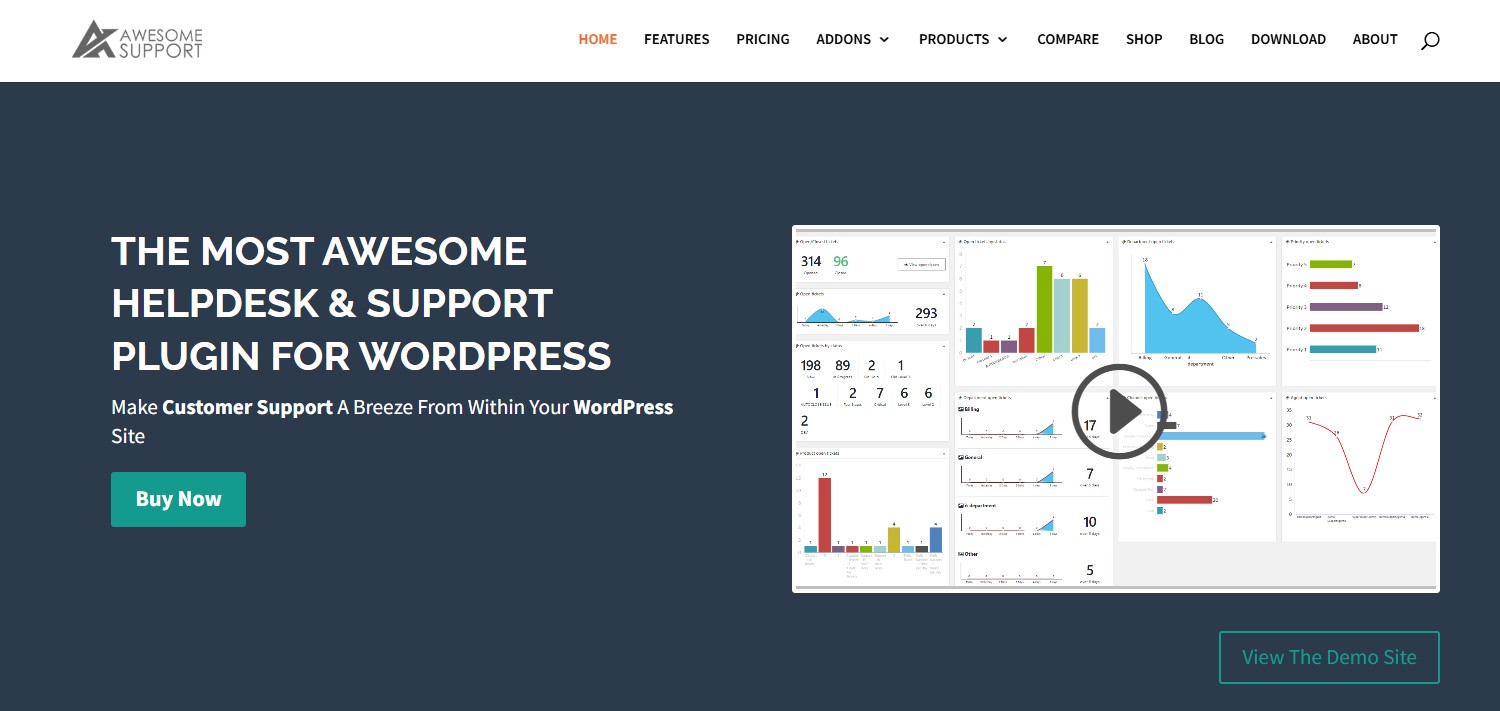Viewport: 1500px width, 711px height.
Task: Click the blue area chart widget
Action: [1197, 311]
